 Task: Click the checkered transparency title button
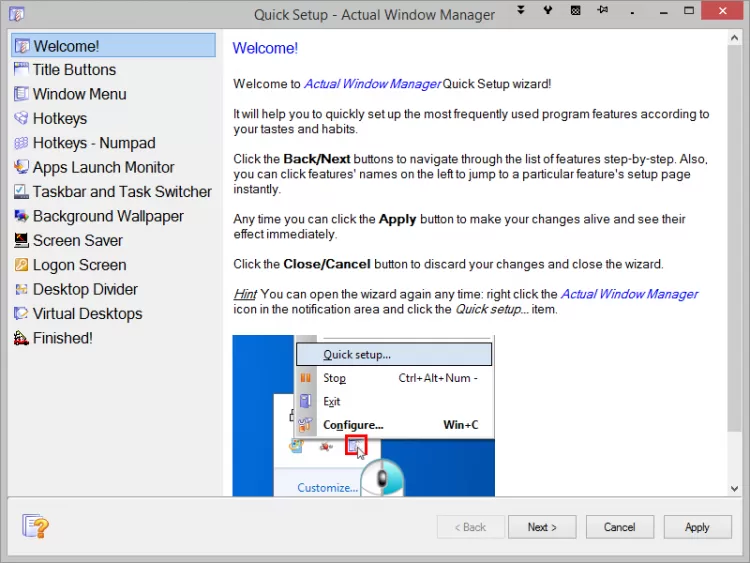(x=575, y=10)
